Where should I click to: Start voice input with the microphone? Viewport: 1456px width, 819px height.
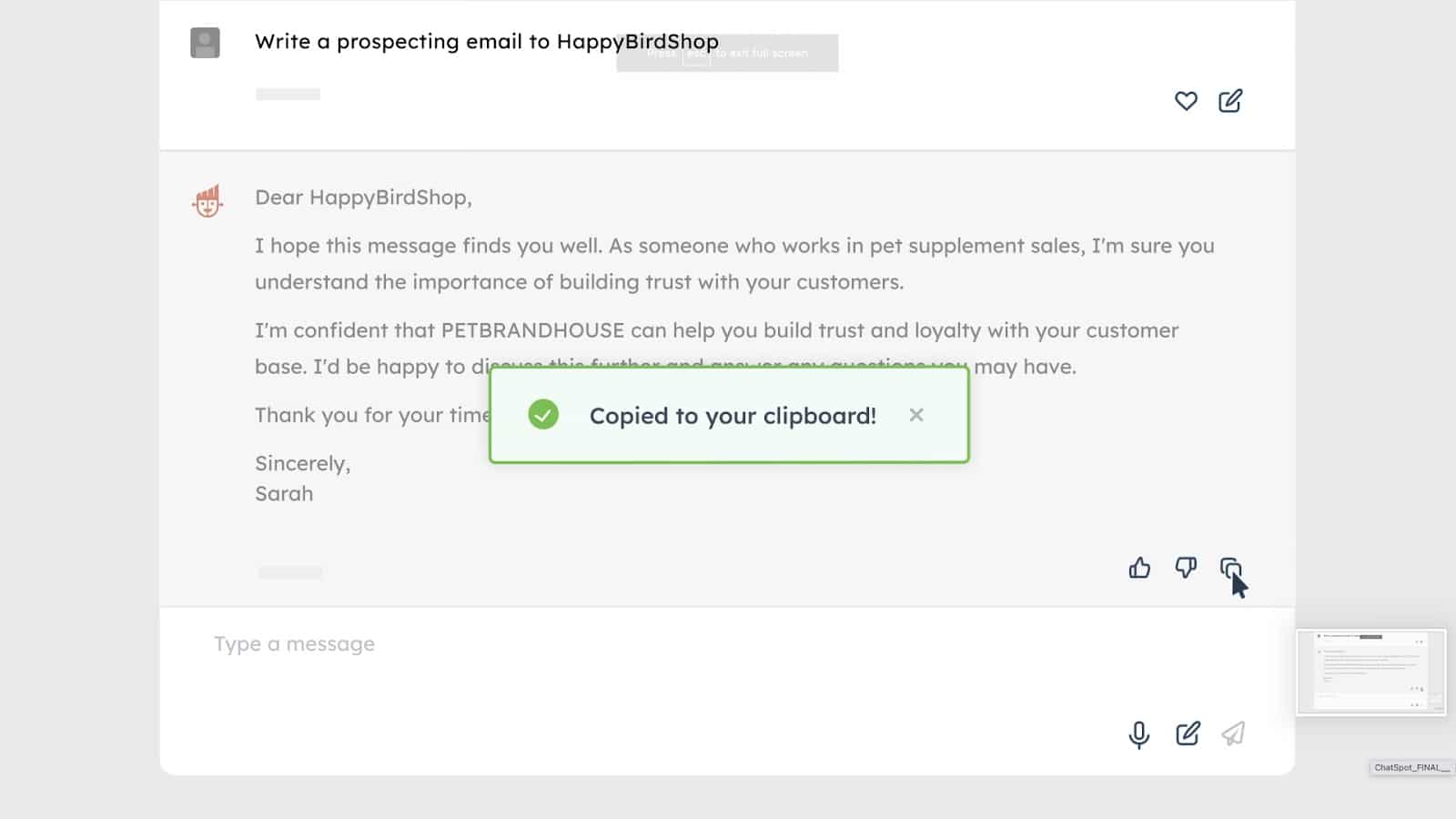(1138, 734)
